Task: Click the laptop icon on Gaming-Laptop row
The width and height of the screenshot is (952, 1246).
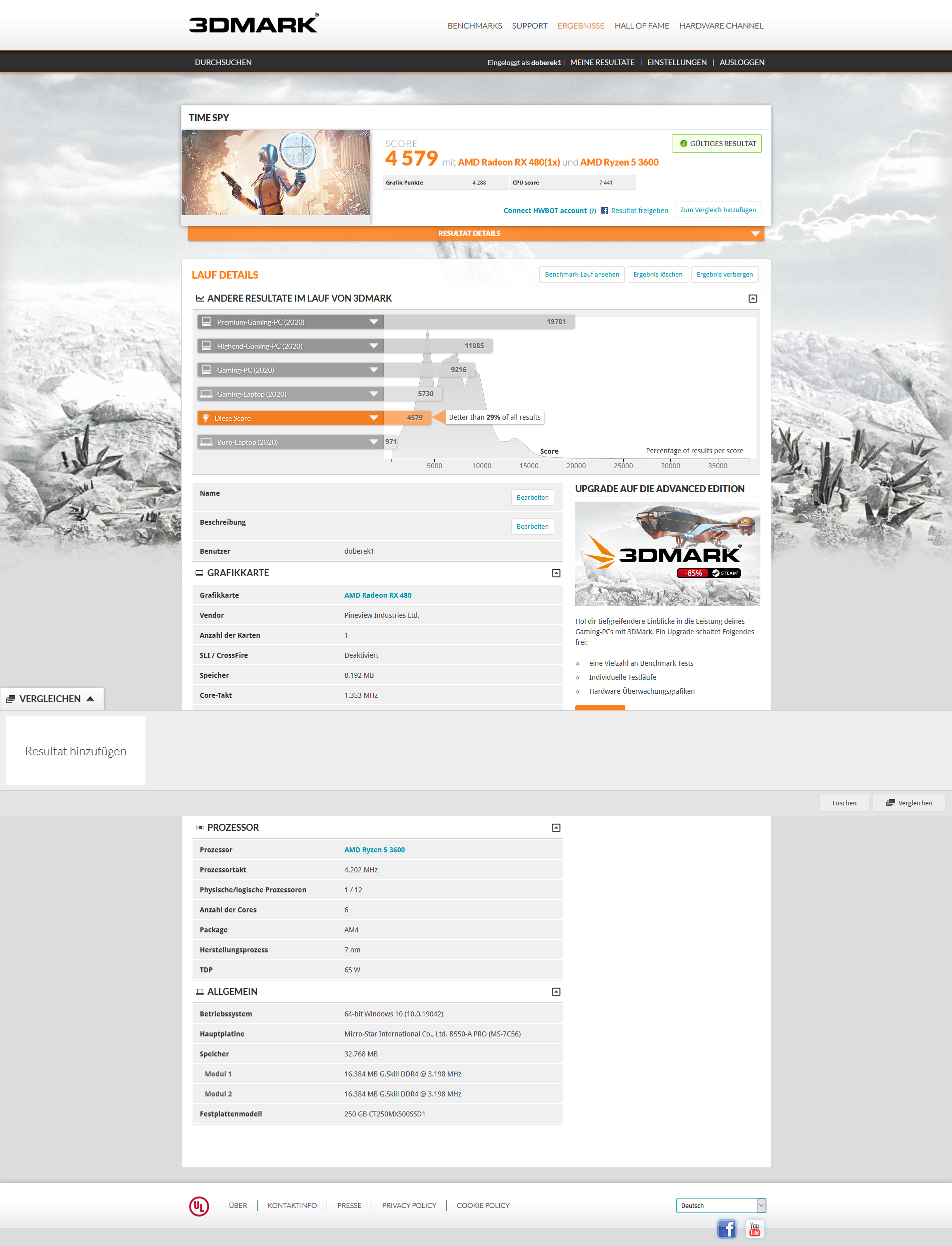Action: (x=207, y=394)
